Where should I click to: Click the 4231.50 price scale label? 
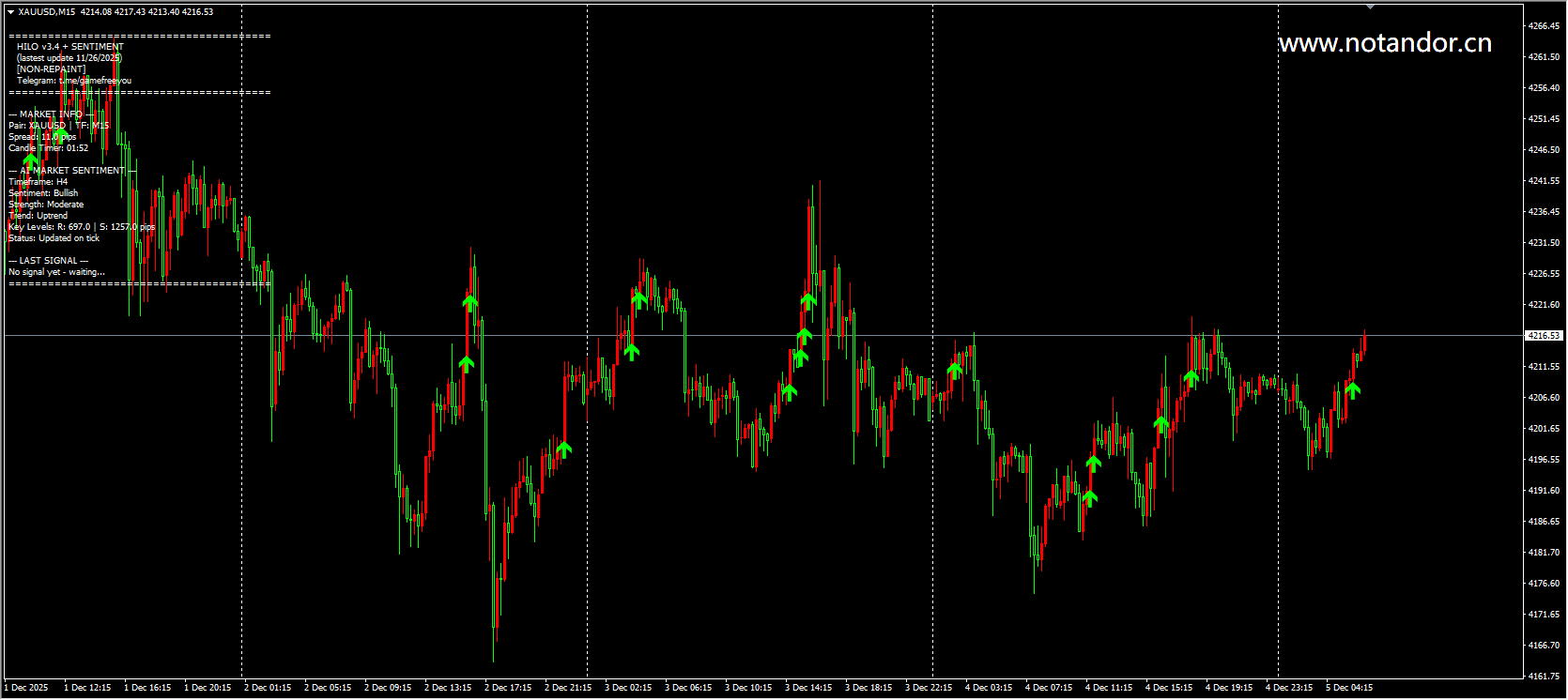coord(1545,243)
